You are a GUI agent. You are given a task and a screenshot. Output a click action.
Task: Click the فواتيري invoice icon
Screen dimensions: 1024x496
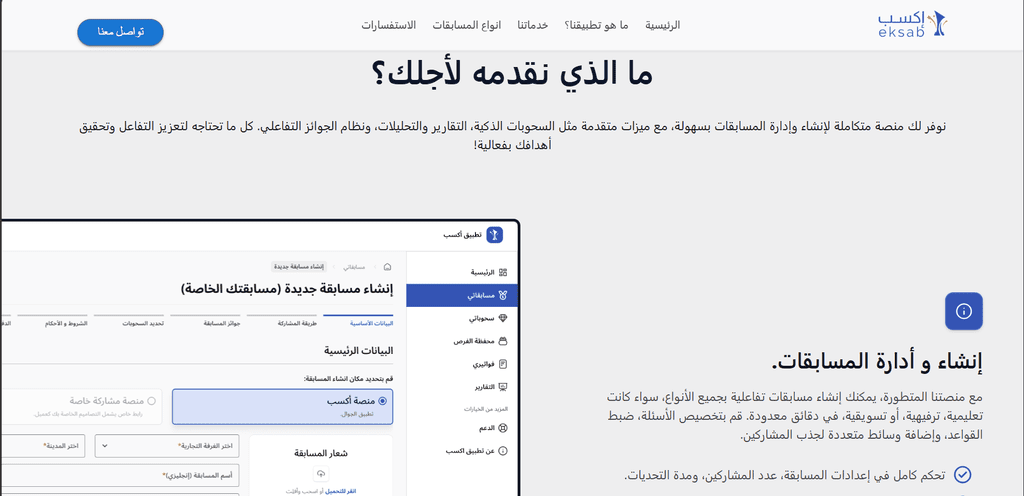click(x=502, y=364)
